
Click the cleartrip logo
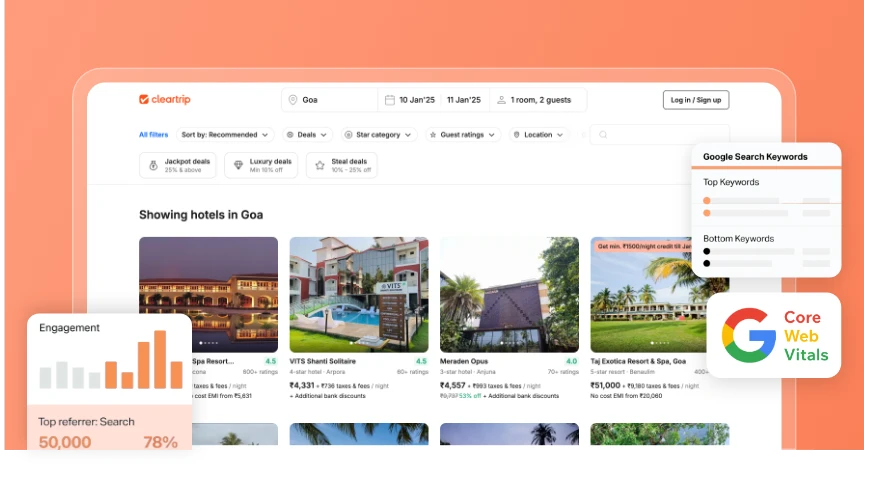click(x=165, y=99)
